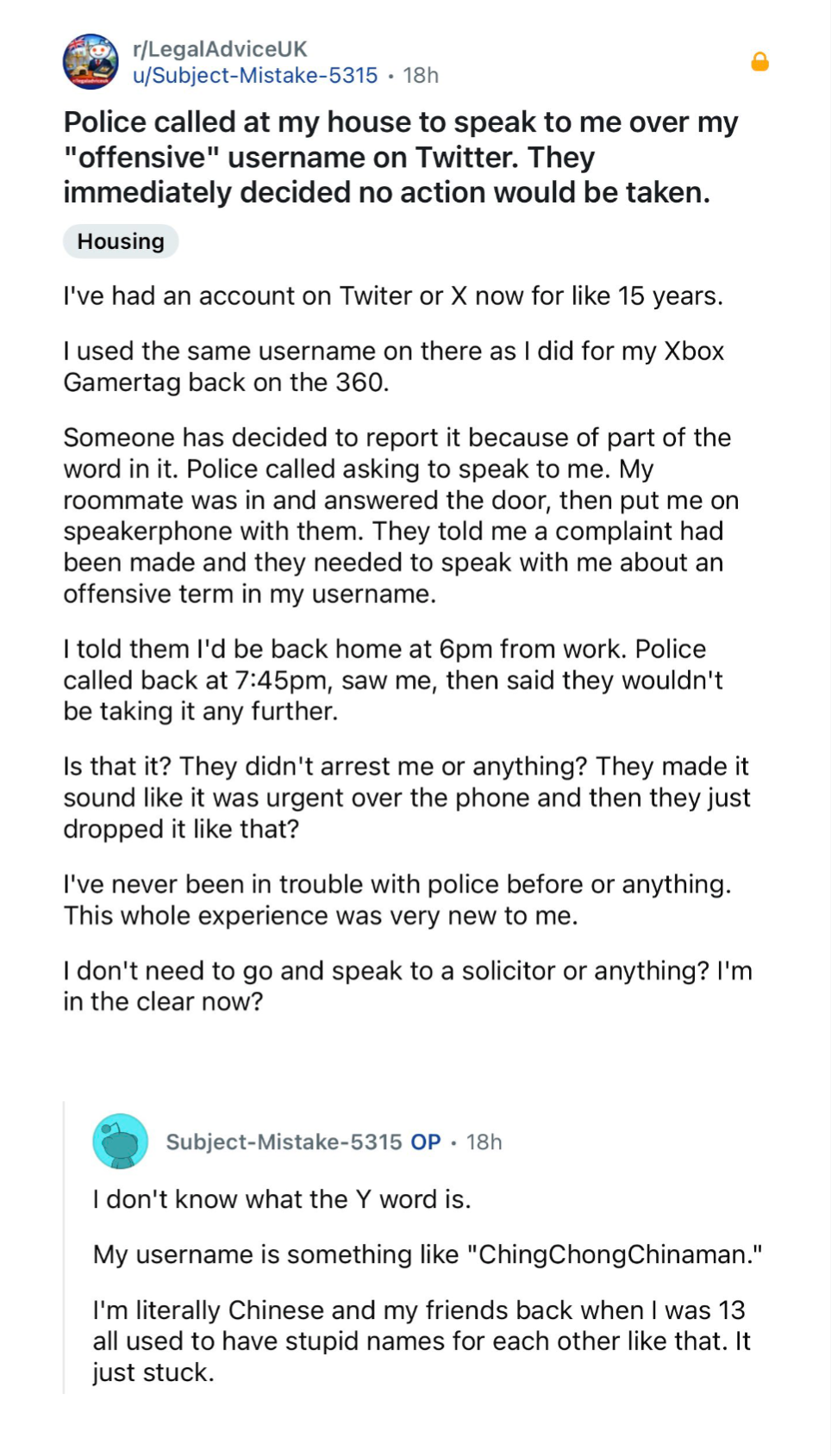Image resolution: width=831 pixels, height=1456 pixels.
Task: Click the post's 18h timestamp
Action: click(x=421, y=76)
